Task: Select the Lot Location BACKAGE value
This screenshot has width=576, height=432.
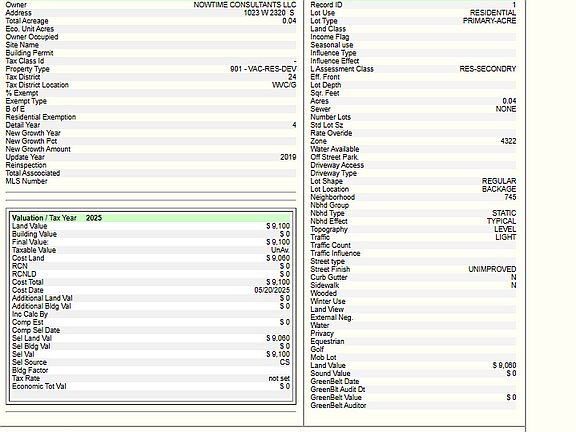Action: point(499,189)
